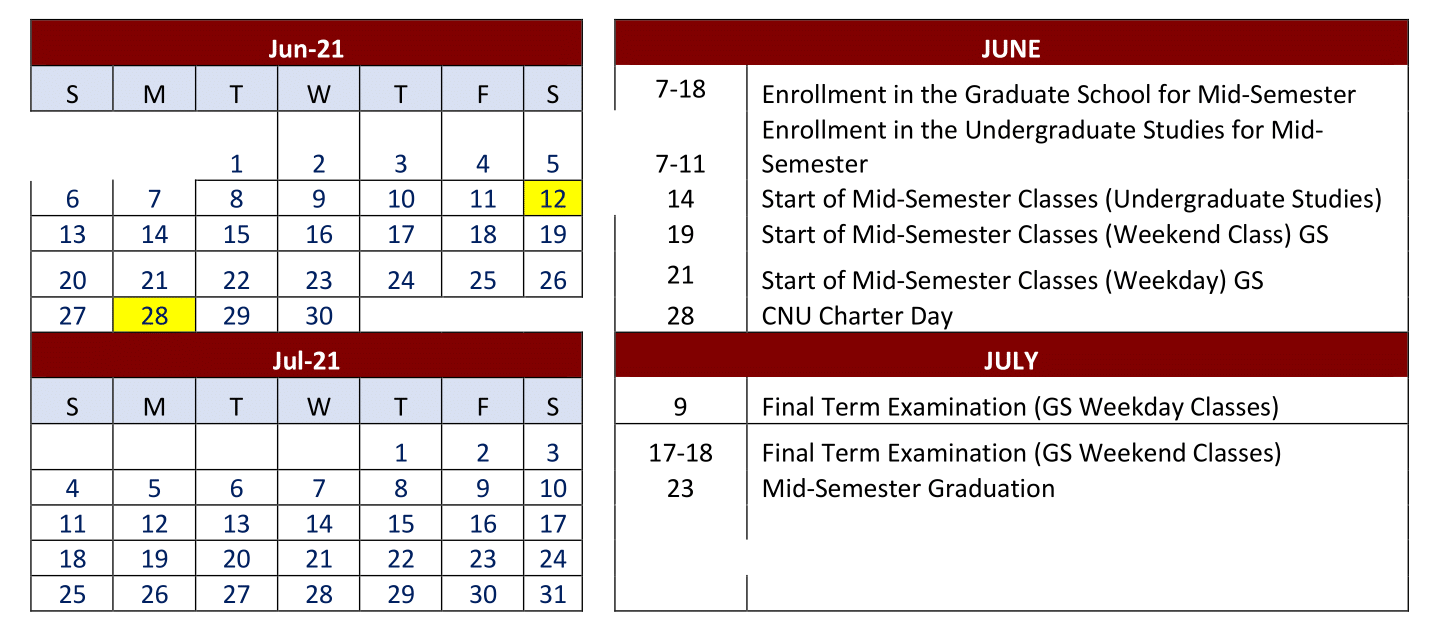Viewport: 1438px width, 643px height.
Task: Select the 7-18 date range cell
Action: [x=680, y=89]
